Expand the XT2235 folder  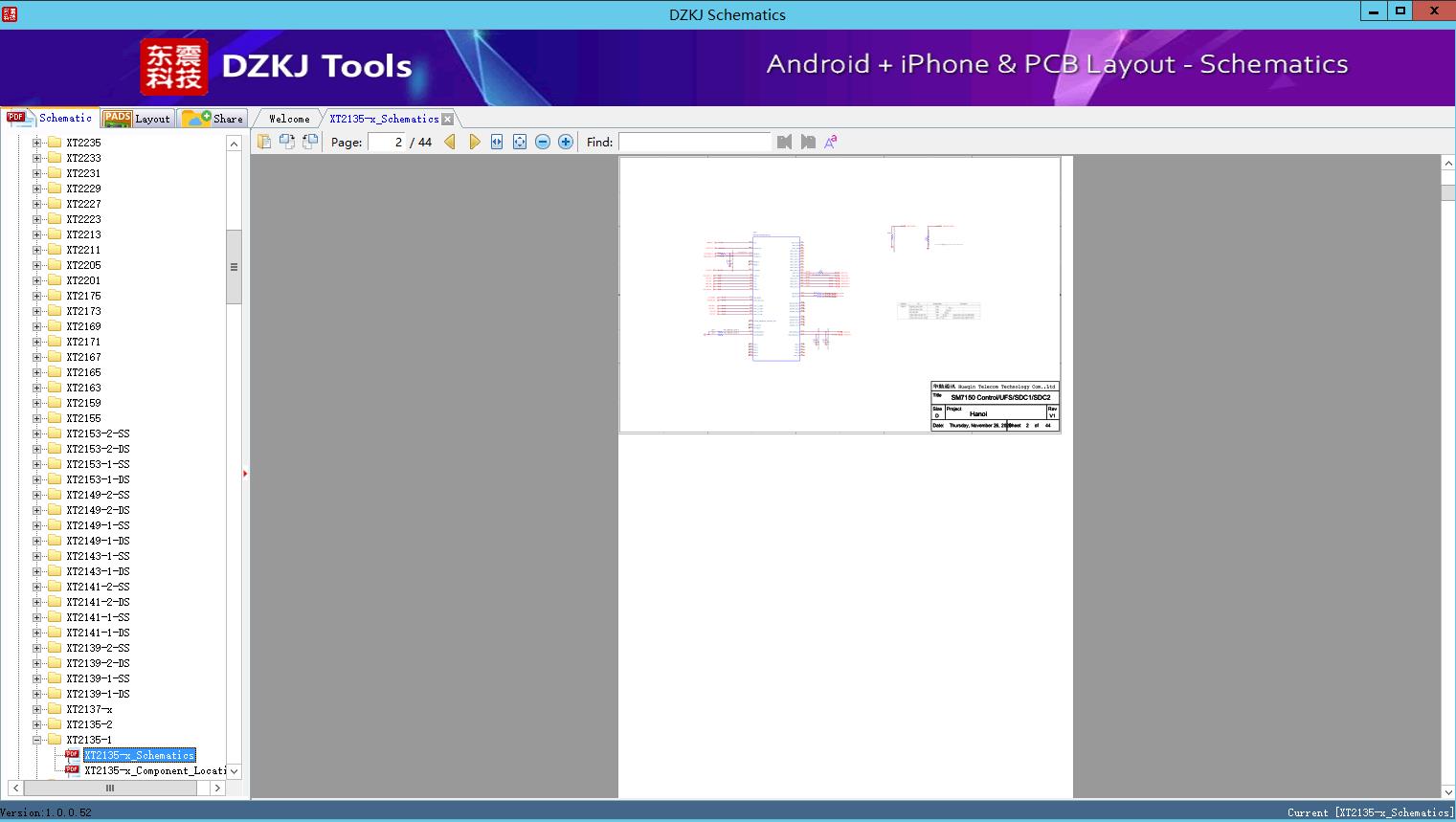[37, 143]
